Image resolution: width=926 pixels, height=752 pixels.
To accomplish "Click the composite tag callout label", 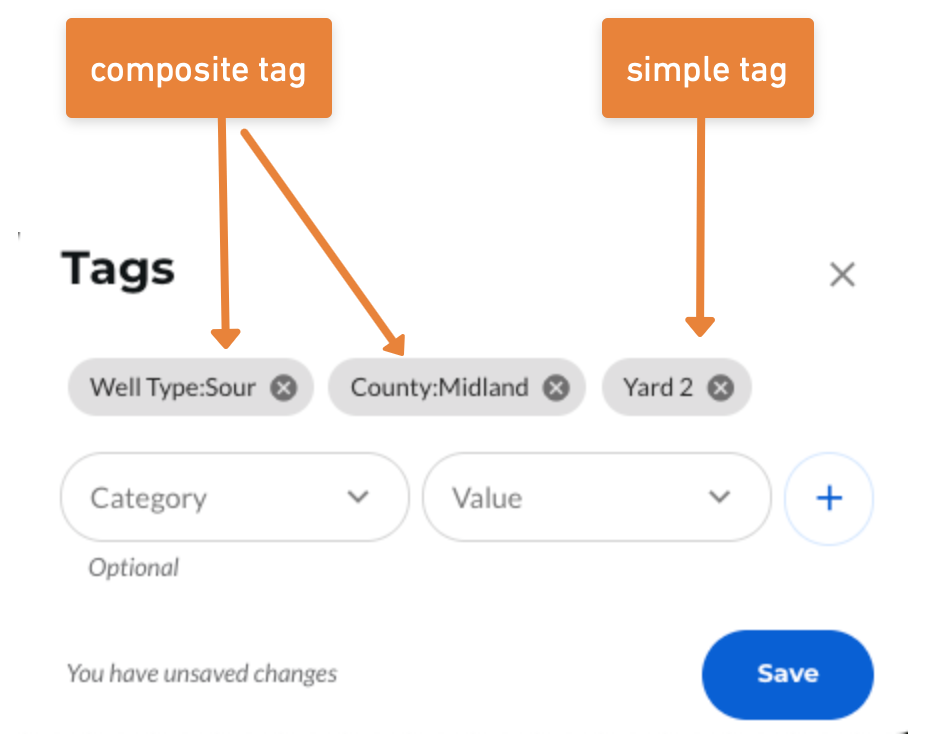I will pyautogui.click(x=198, y=67).
